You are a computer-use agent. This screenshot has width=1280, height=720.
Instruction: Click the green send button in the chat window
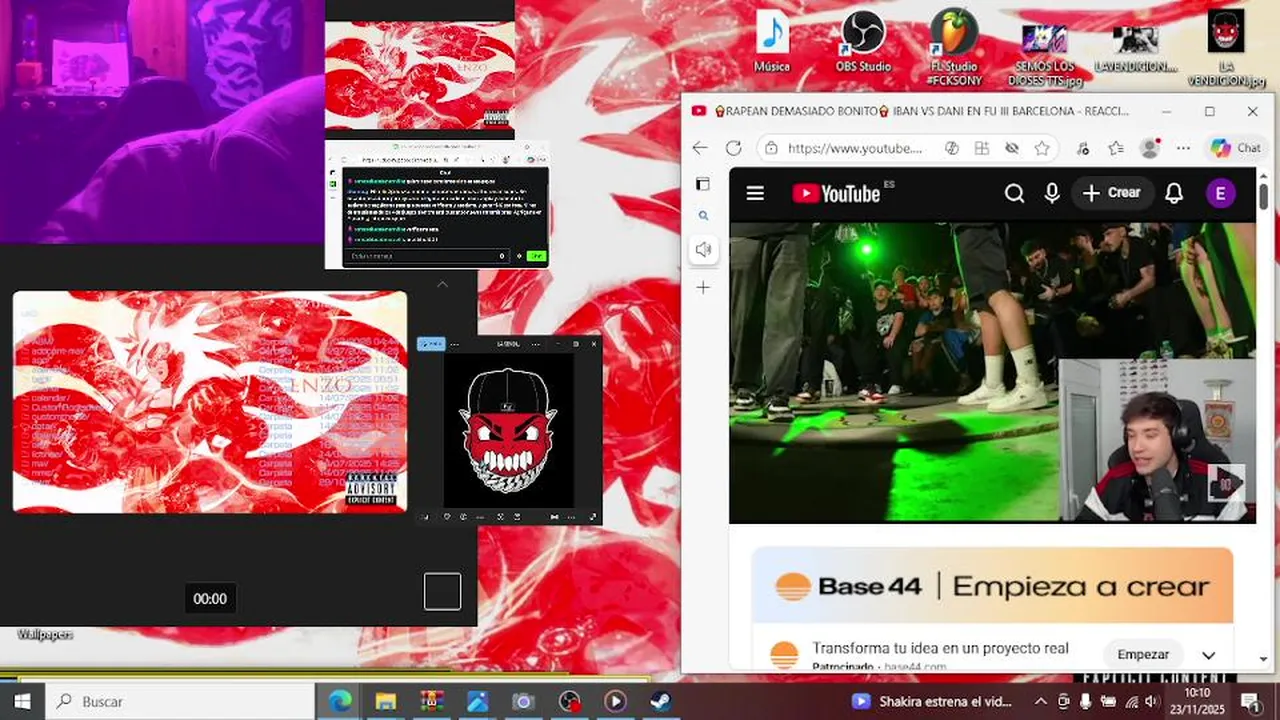pyautogui.click(x=536, y=256)
